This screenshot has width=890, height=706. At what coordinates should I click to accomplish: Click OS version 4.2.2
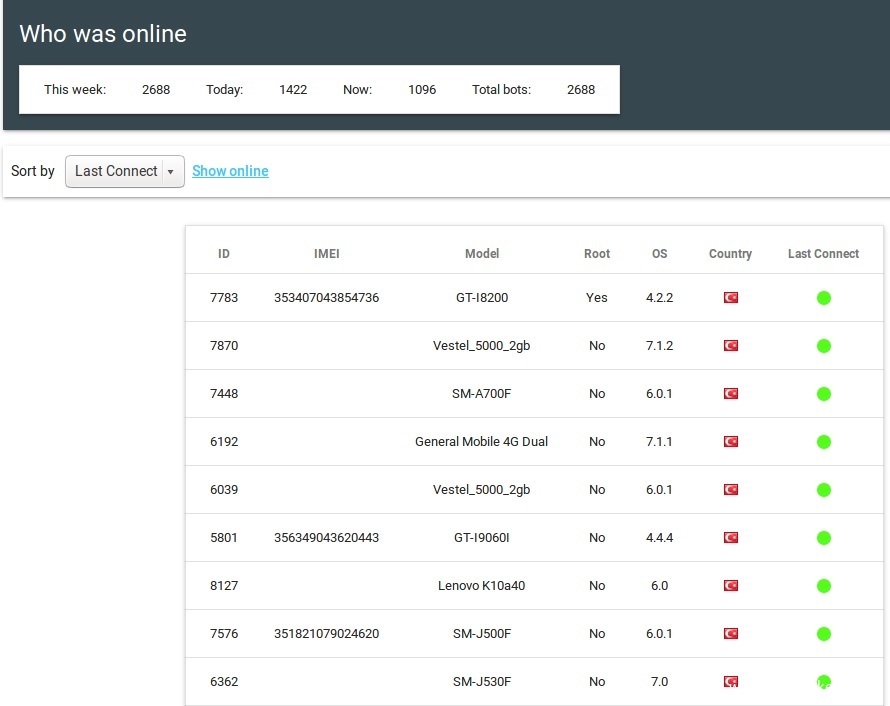(660, 298)
